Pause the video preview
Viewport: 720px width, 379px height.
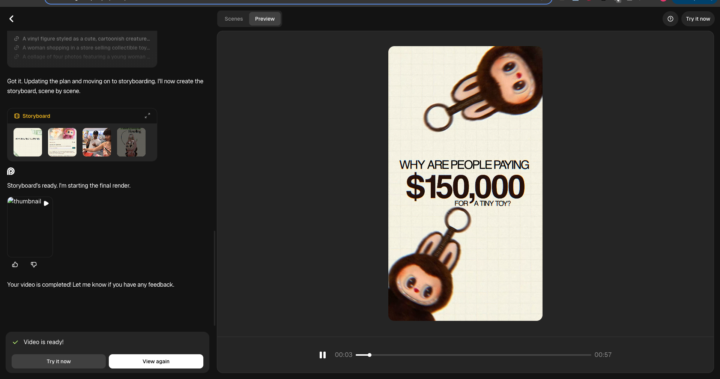click(x=323, y=355)
